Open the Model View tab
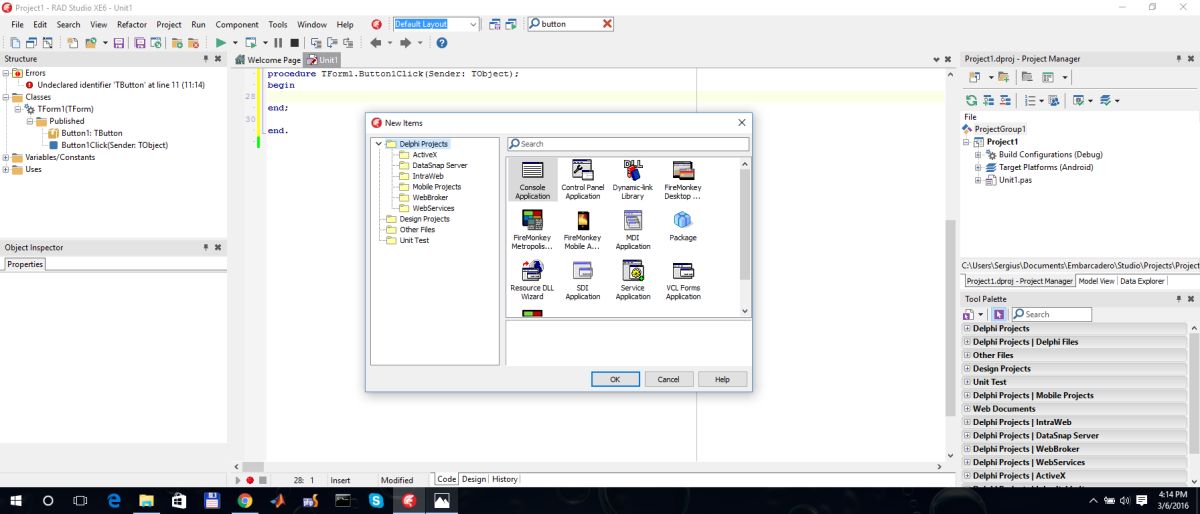1200x514 pixels. [x=1096, y=282]
